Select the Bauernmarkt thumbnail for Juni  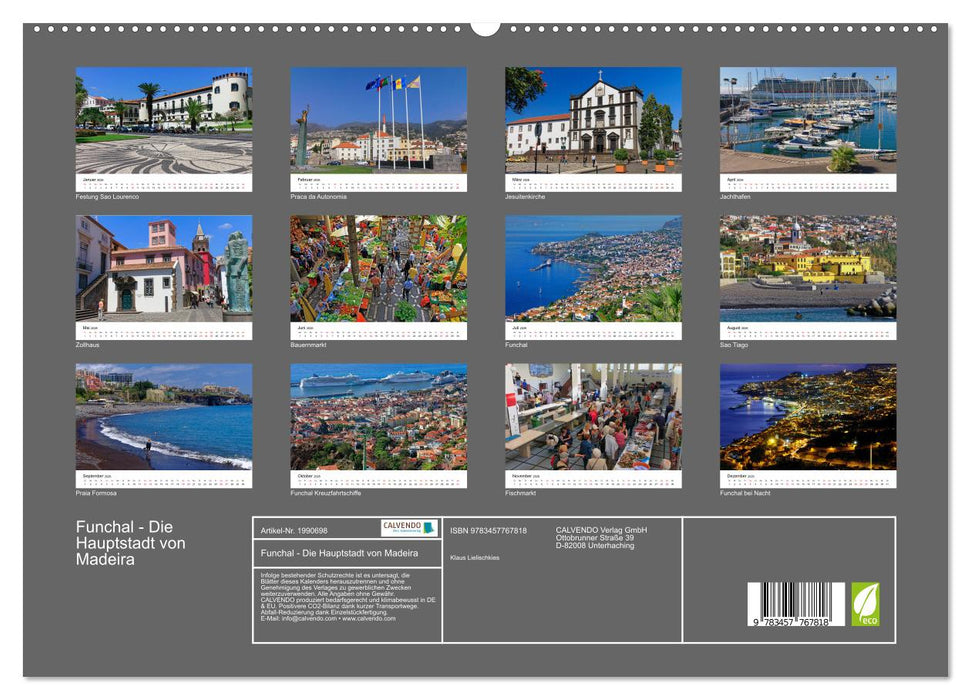tap(380, 270)
